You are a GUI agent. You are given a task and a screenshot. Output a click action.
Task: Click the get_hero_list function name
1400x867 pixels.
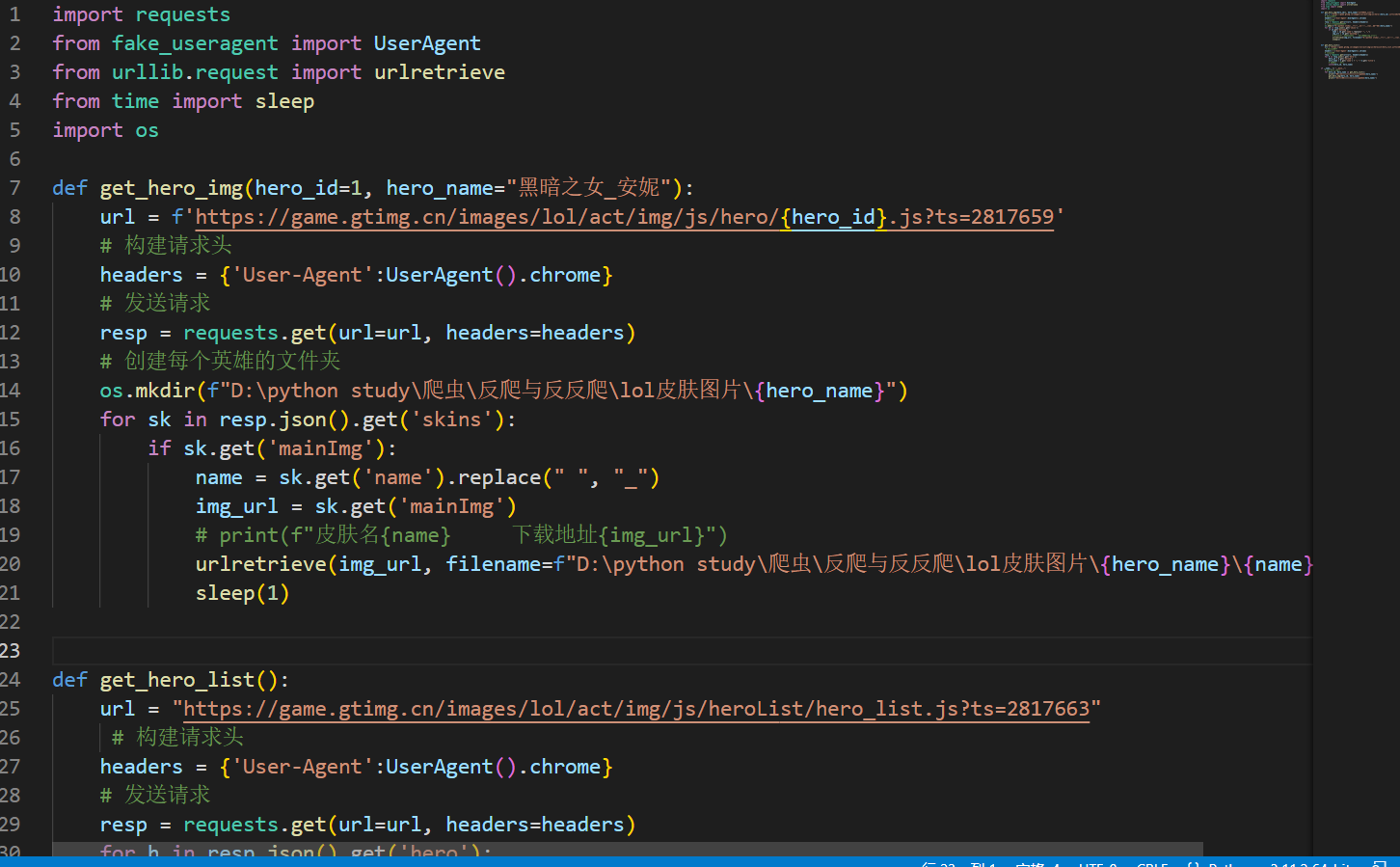[x=177, y=680]
